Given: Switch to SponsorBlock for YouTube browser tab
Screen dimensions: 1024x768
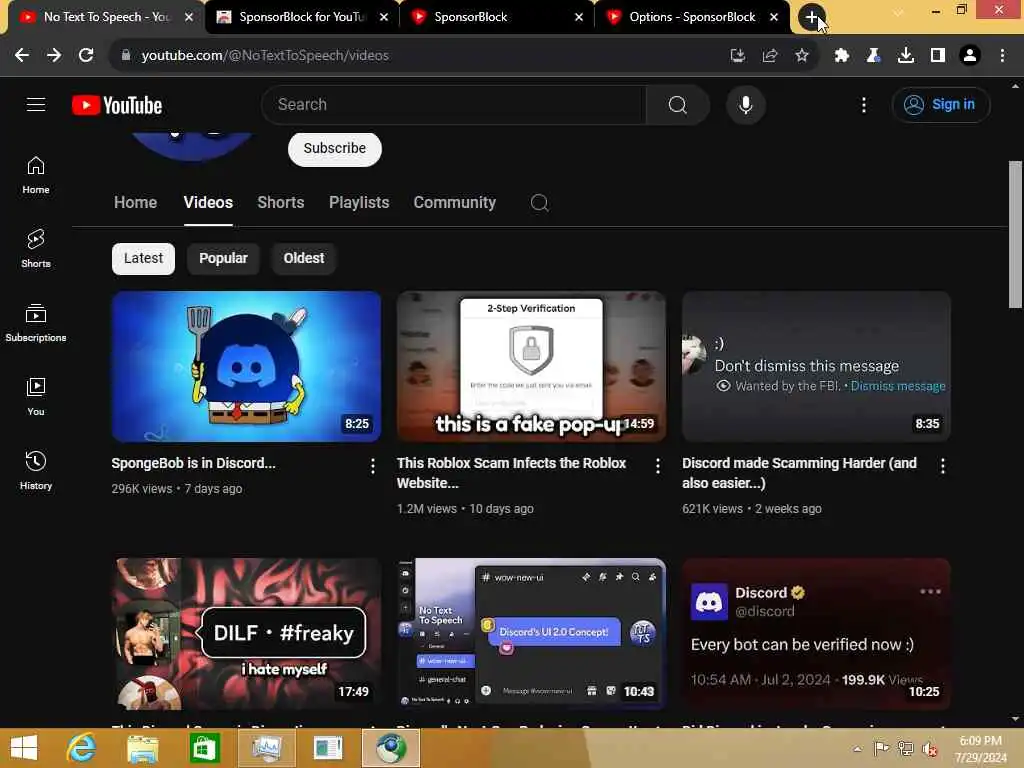Looking at the screenshot, I should pyautogui.click(x=302, y=17).
